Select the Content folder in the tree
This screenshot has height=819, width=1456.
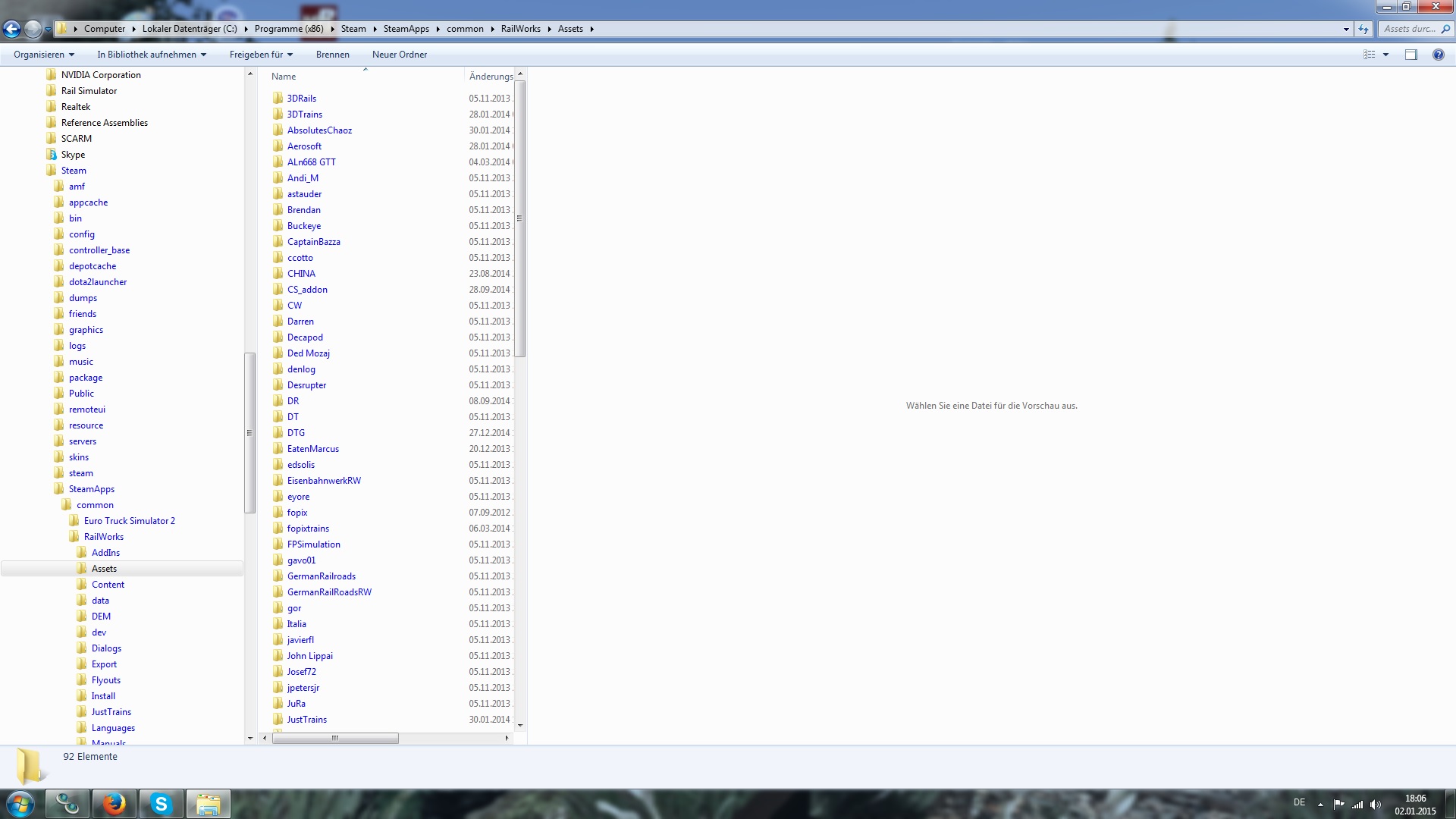click(108, 585)
